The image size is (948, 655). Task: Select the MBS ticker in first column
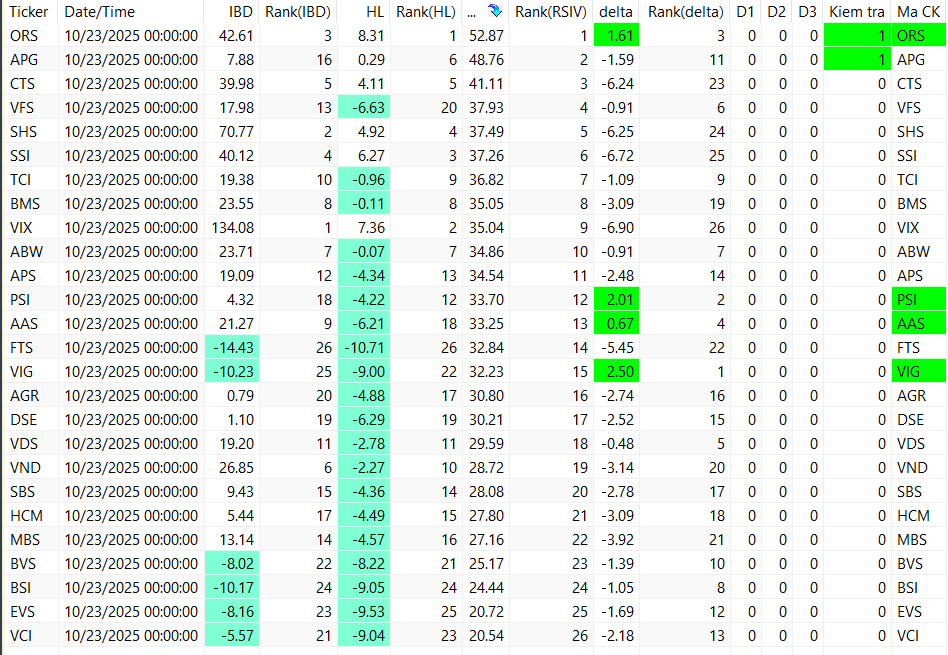(x=25, y=540)
